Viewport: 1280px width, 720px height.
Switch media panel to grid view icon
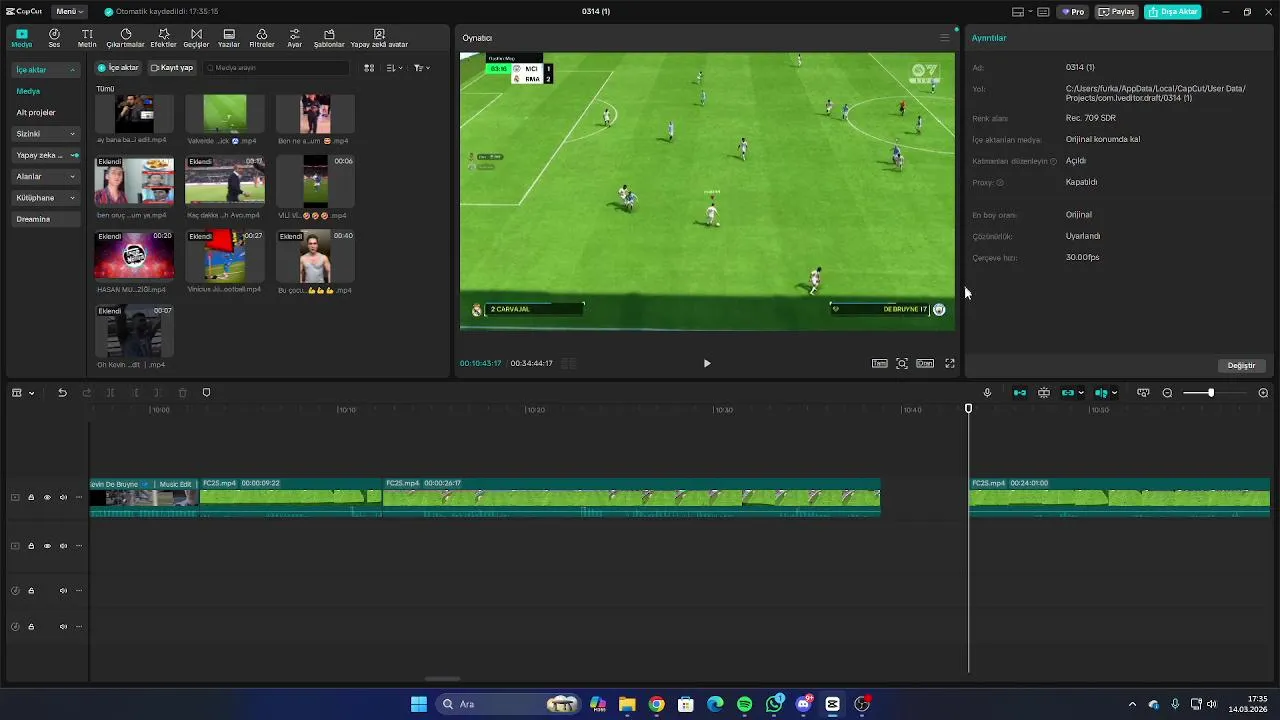369,68
